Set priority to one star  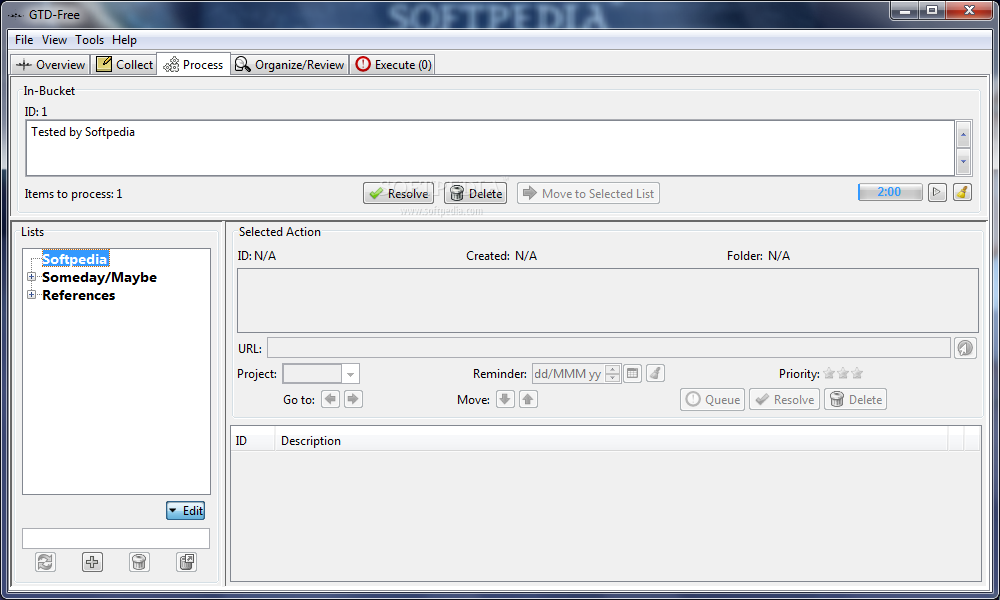829,373
